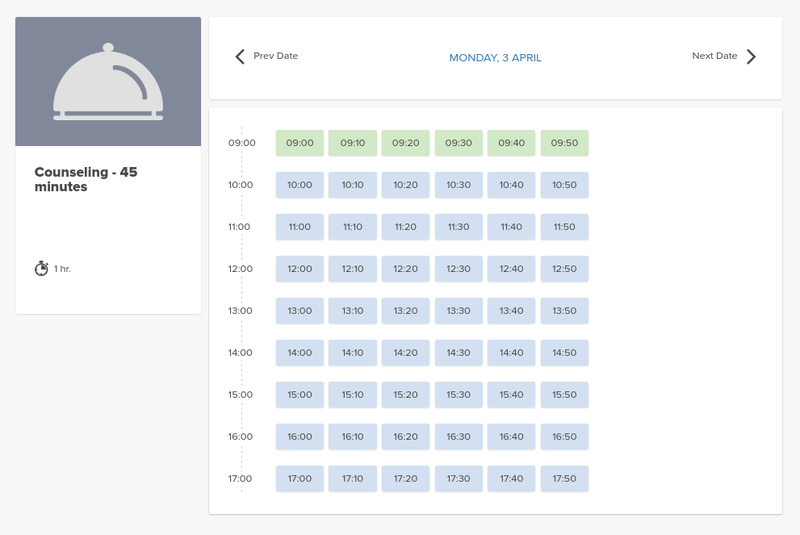
Task: Open the Monday, 3 April date heading
Action: (495, 58)
